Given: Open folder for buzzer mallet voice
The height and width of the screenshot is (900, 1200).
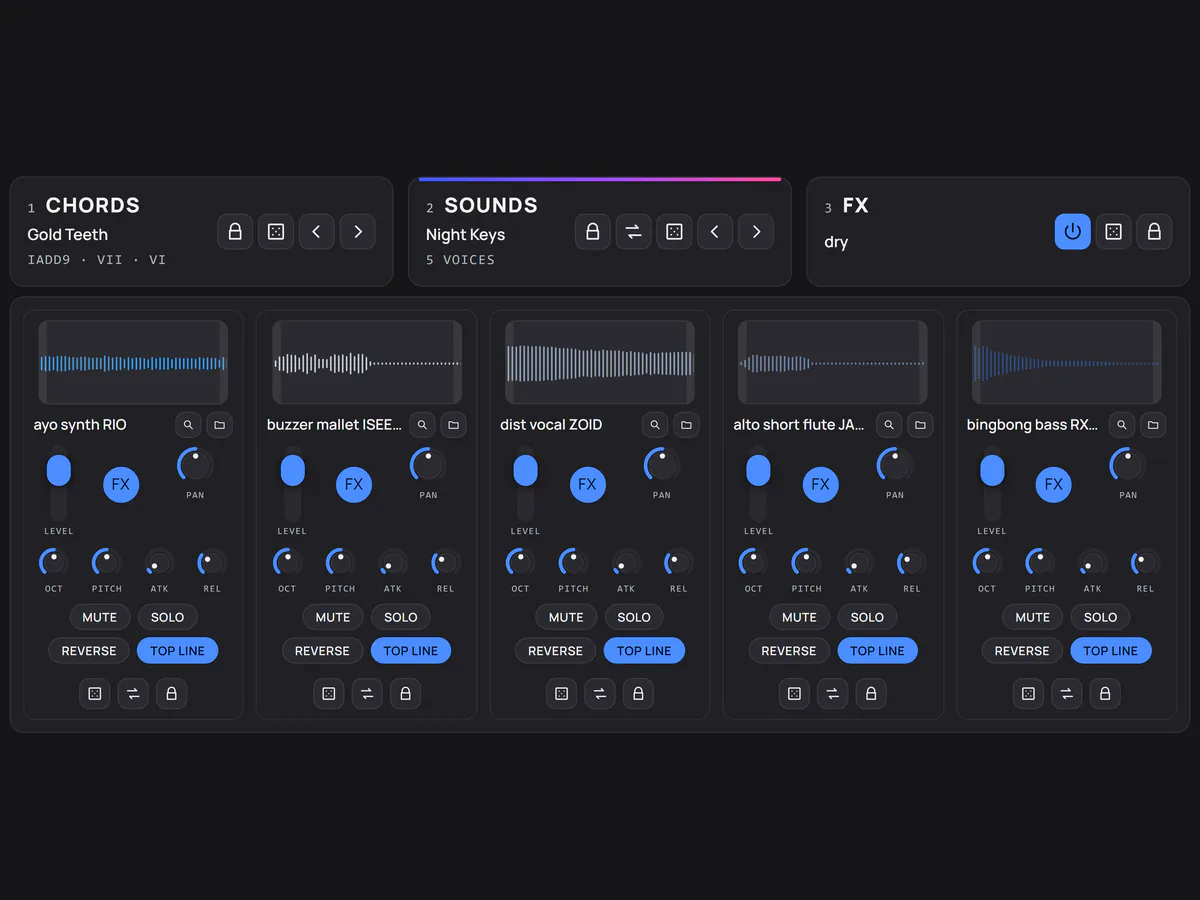Looking at the screenshot, I should 454,425.
